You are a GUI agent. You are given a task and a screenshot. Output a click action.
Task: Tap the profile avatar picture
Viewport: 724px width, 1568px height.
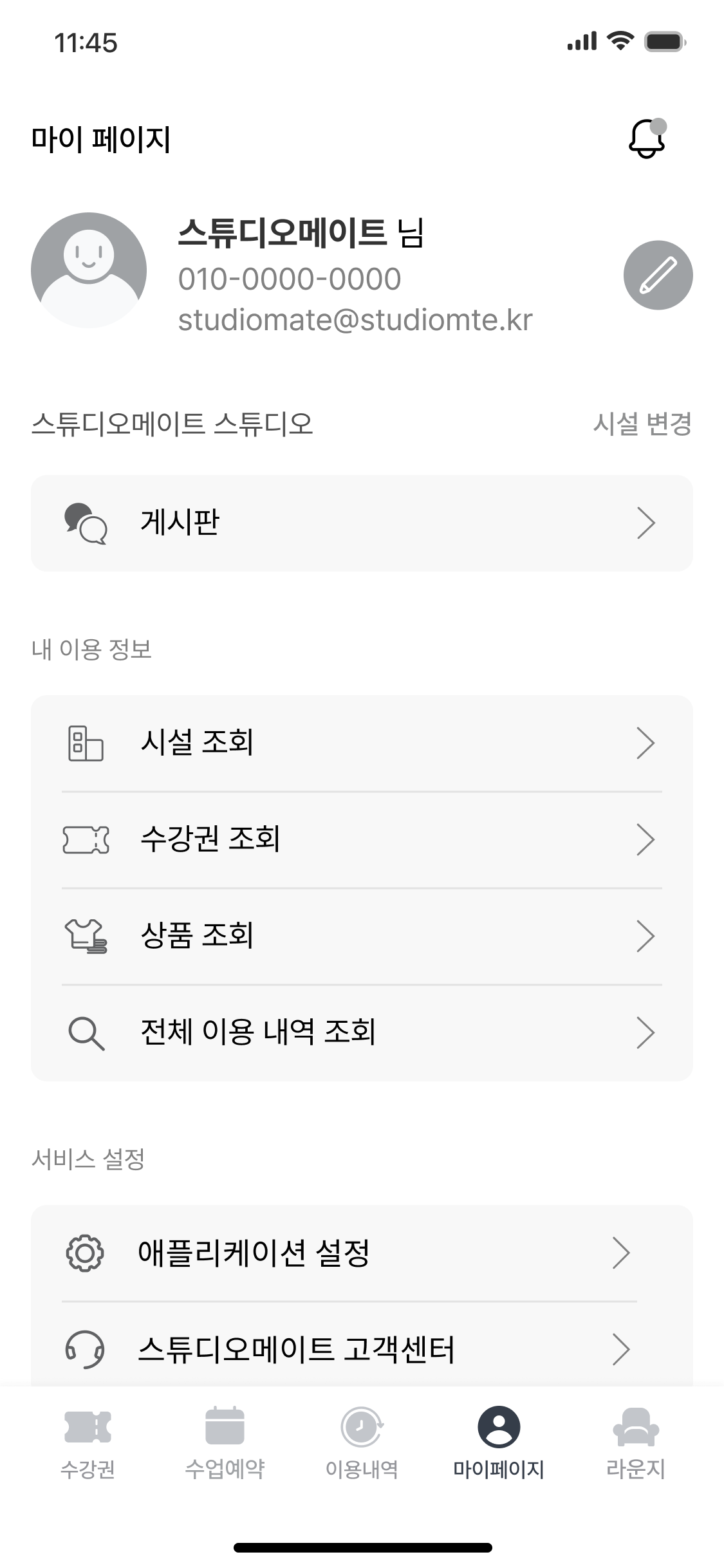tap(89, 270)
